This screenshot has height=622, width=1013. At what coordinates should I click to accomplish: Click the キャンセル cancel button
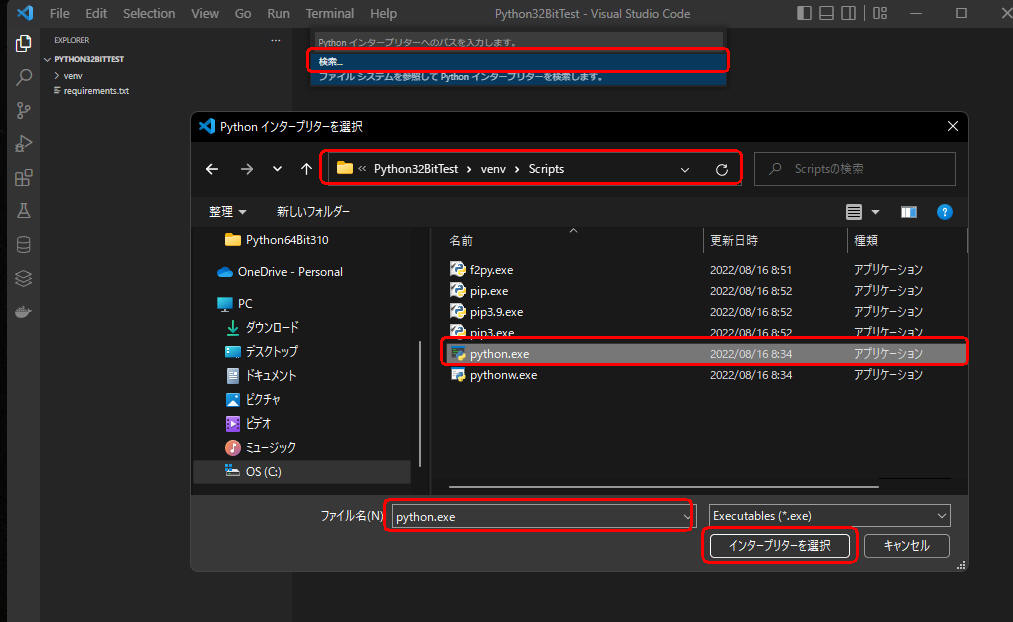pyautogui.click(x=906, y=546)
